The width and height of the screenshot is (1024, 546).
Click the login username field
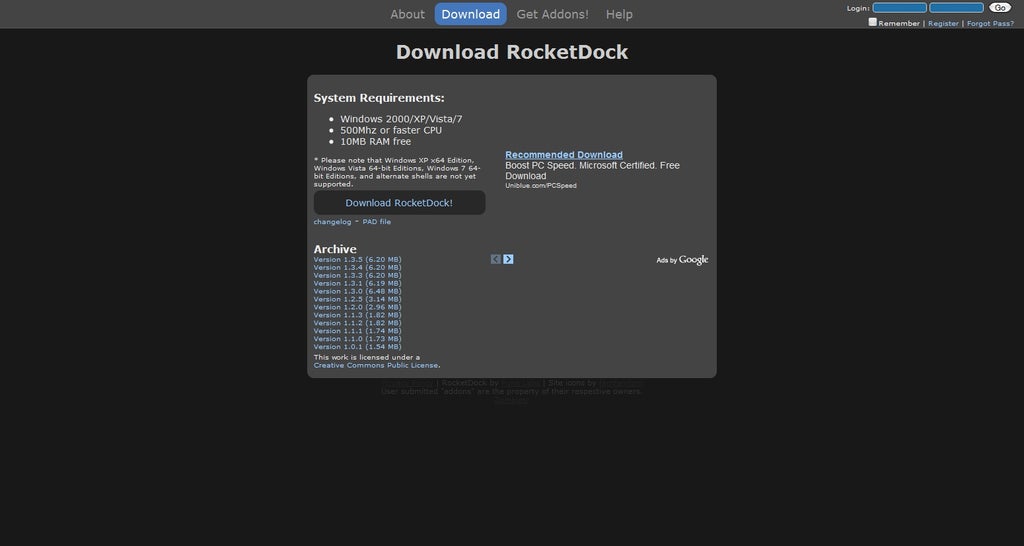(899, 8)
